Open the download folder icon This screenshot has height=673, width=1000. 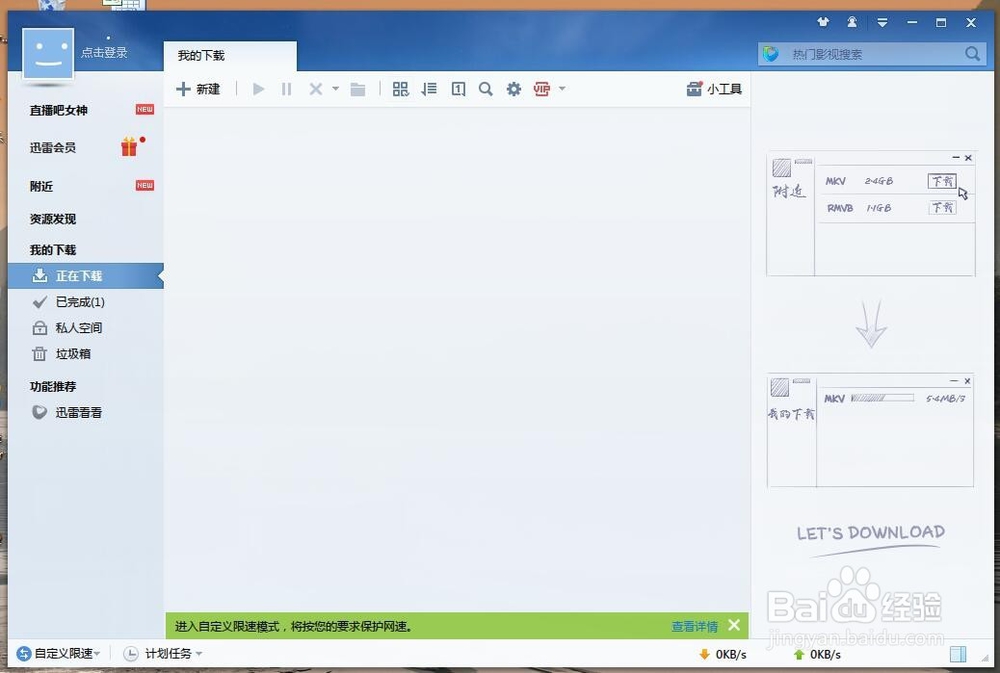point(358,89)
